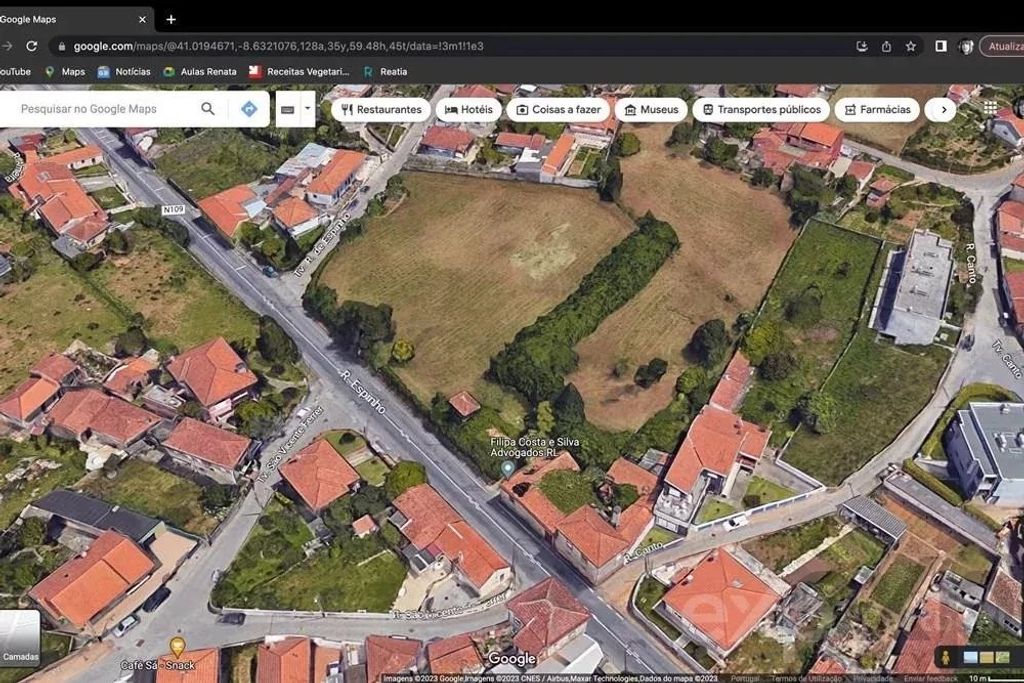This screenshot has width=1024, height=683.
Task: Click the install app icon in address bar
Action: coord(862,46)
